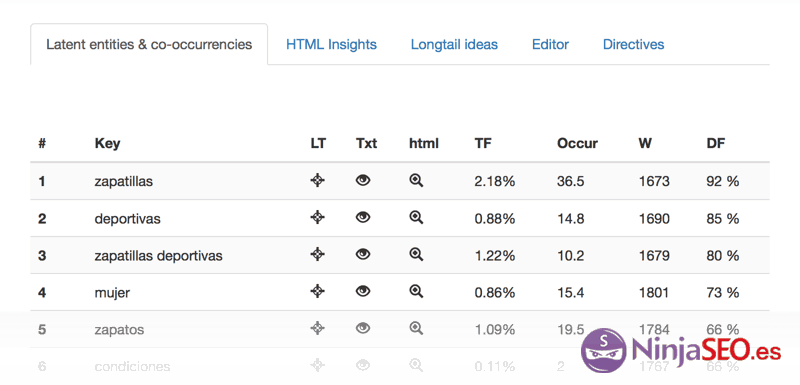Click the LT crosshair icon for zapatillas deportivas
This screenshot has width=800, height=385.
[x=317, y=254]
